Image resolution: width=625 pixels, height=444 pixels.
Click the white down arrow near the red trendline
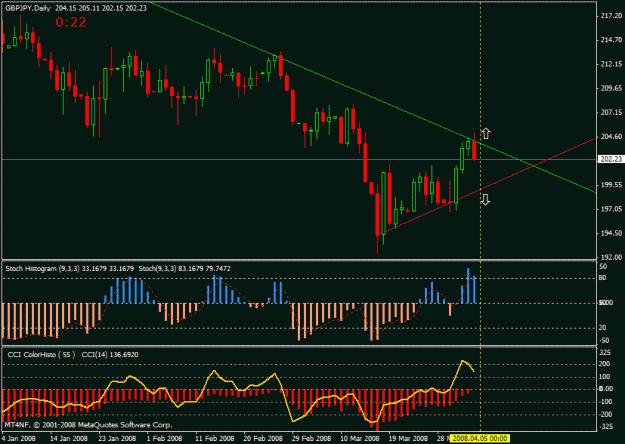(x=485, y=199)
